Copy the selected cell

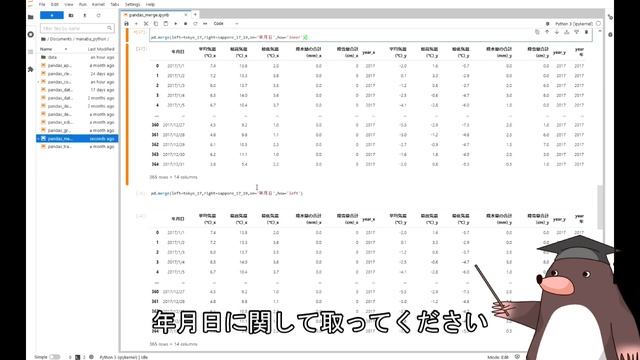click(156, 24)
